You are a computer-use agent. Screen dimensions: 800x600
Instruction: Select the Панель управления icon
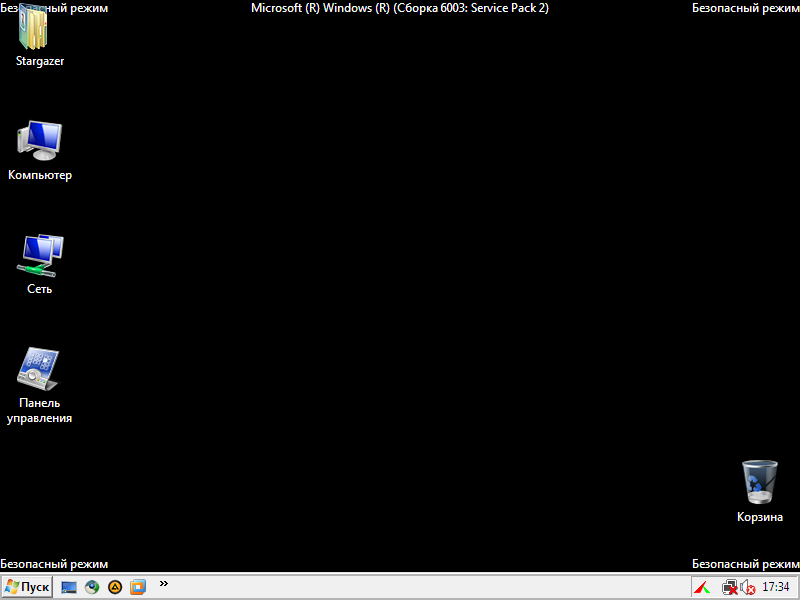(39, 386)
